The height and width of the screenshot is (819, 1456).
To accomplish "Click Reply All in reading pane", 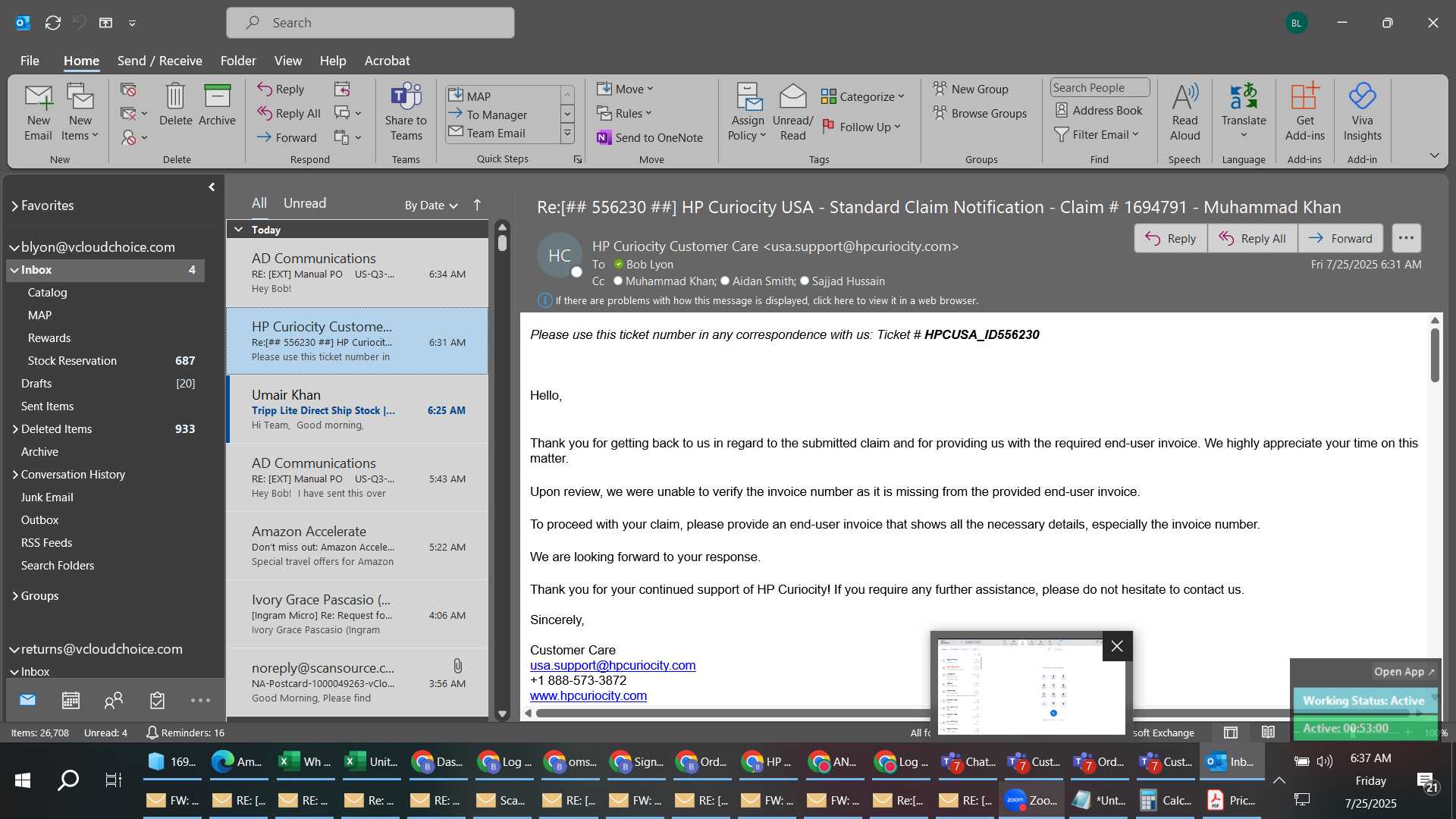I will tap(1252, 238).
